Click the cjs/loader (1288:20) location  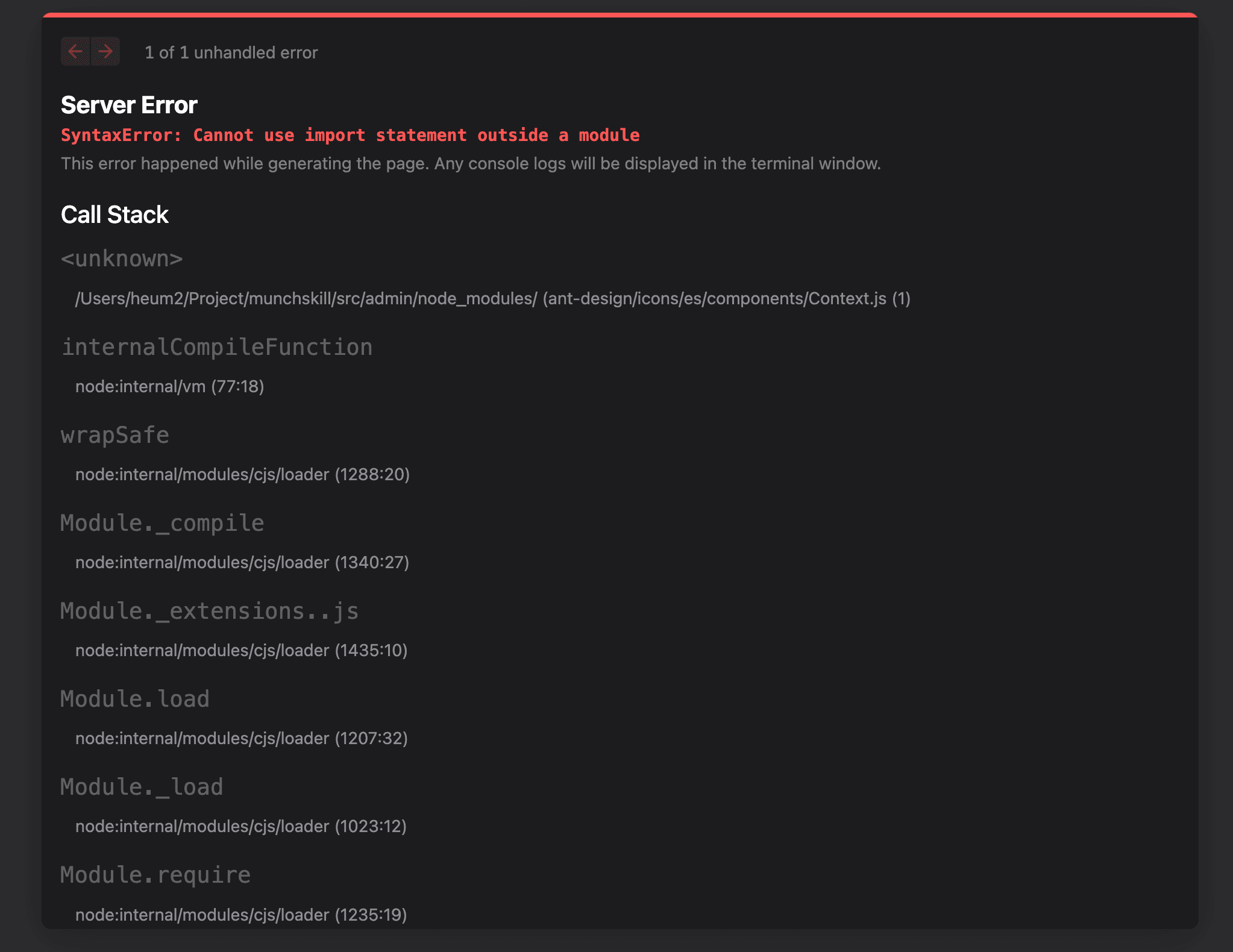point(242,475)
